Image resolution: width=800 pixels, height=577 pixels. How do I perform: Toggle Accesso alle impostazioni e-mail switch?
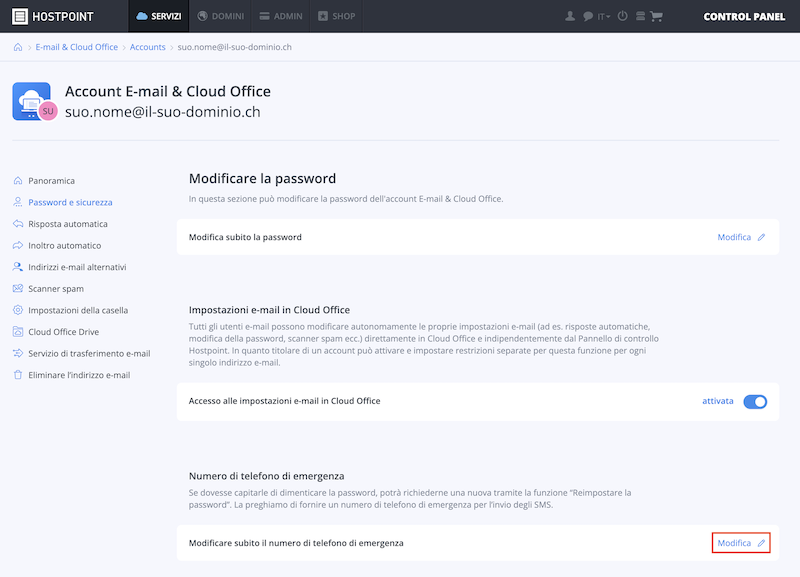(x=755, y=402)
